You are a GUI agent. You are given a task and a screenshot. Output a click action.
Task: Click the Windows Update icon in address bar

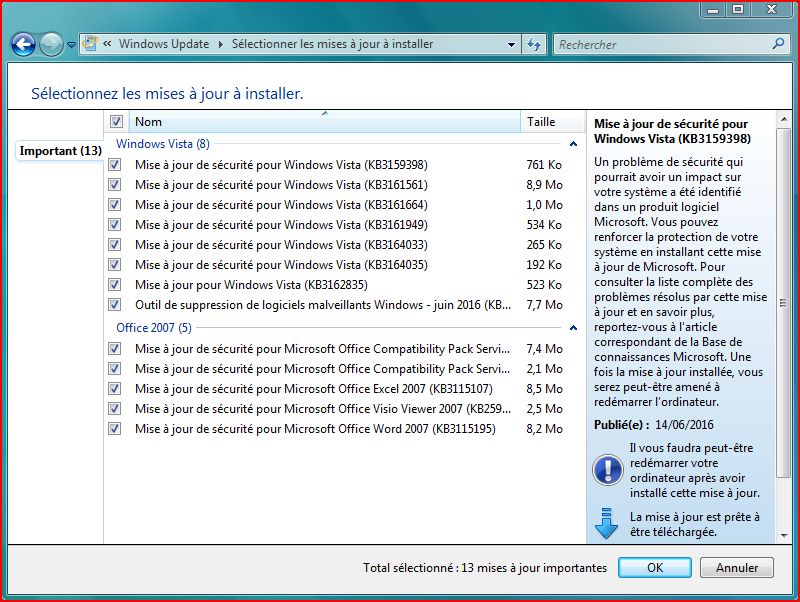click(90, 44)
